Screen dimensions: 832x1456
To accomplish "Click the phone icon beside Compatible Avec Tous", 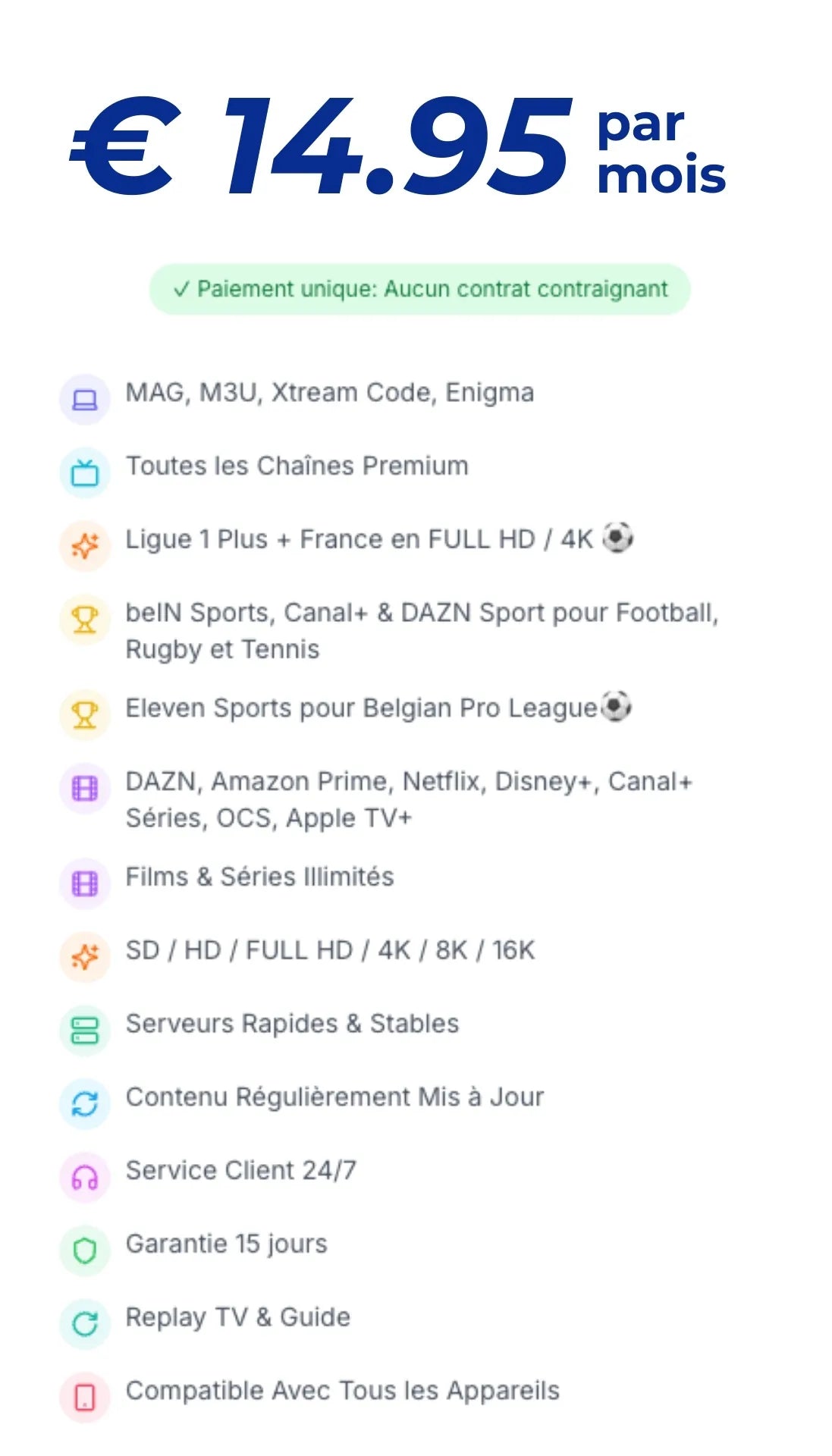I will click(85, 1397).
